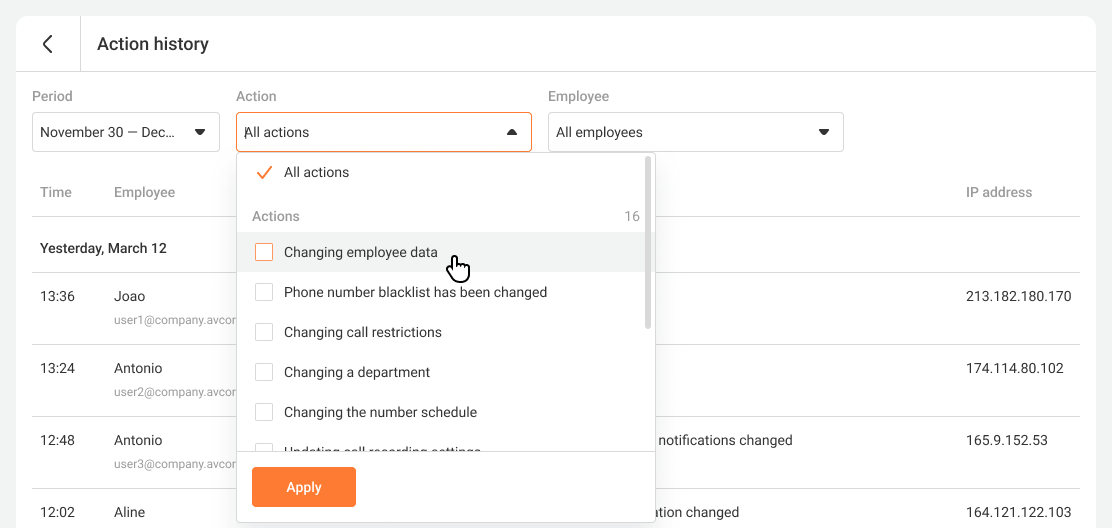Click the notifications changed row text
The height and width of the screenshot is (528, 1112).
pyautogui.click(x=725, y=440)
